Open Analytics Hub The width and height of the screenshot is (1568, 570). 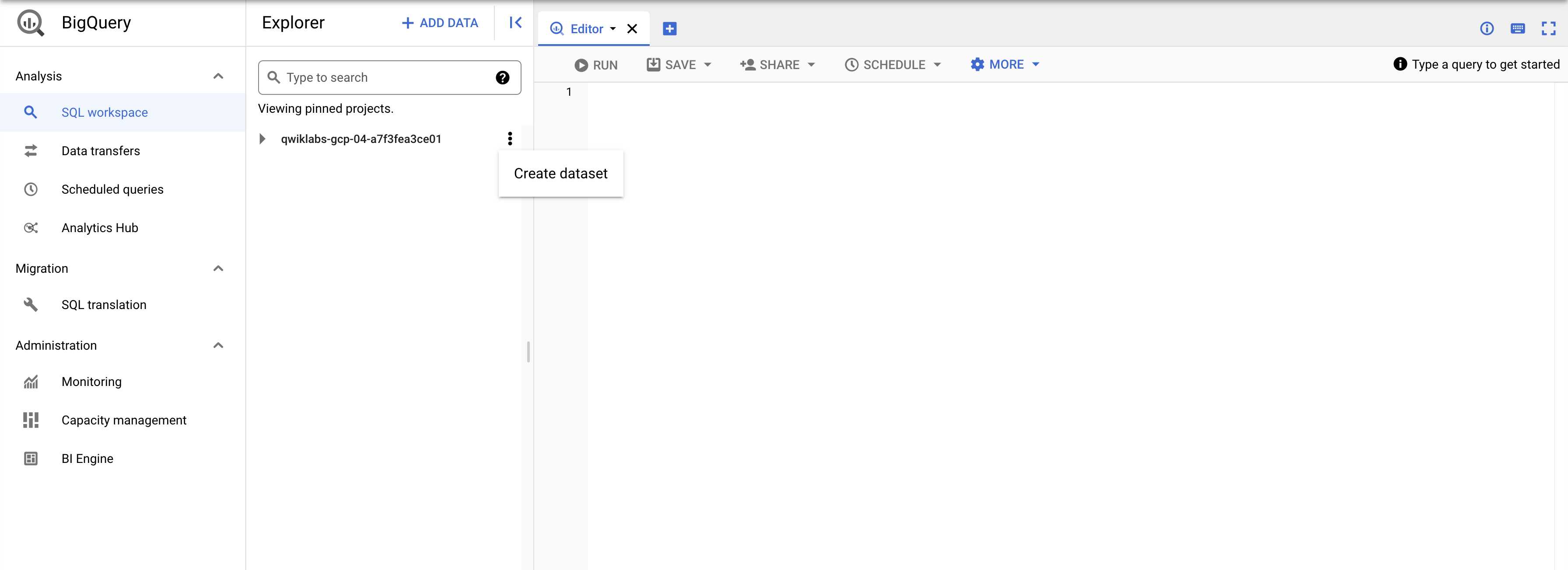click(99, 227)
